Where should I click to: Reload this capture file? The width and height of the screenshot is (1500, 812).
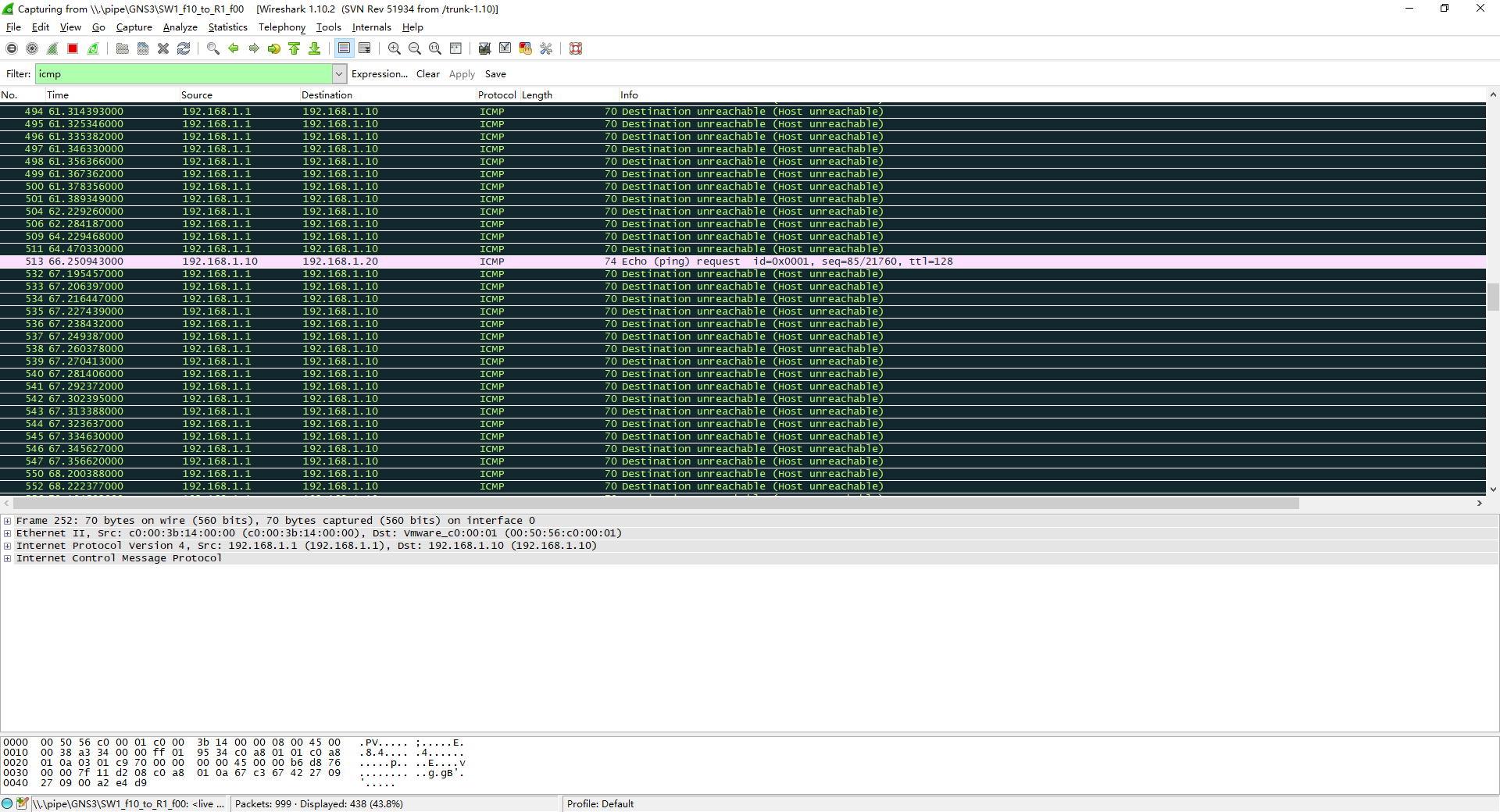184,48
